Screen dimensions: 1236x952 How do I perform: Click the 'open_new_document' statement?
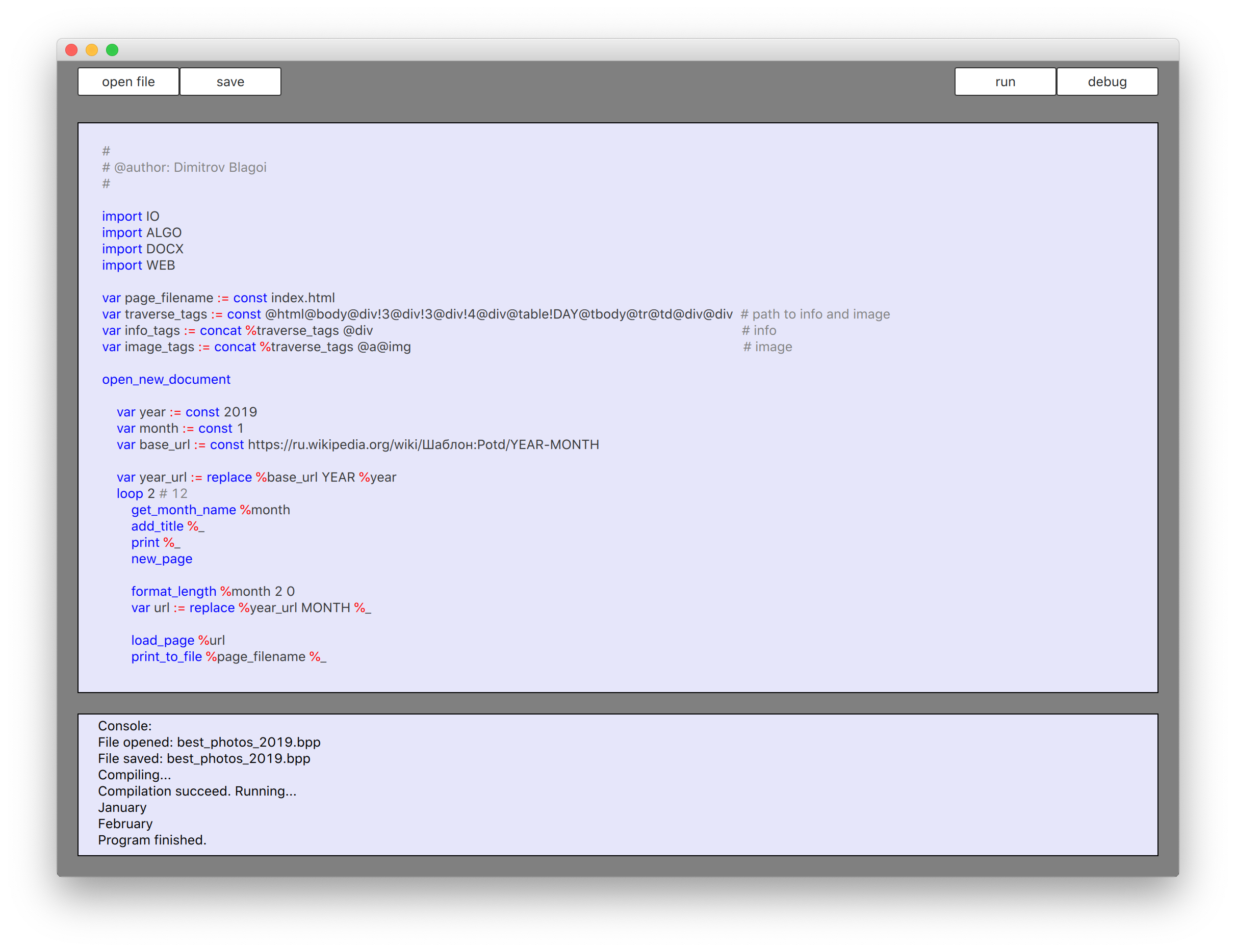click(166, 380)
